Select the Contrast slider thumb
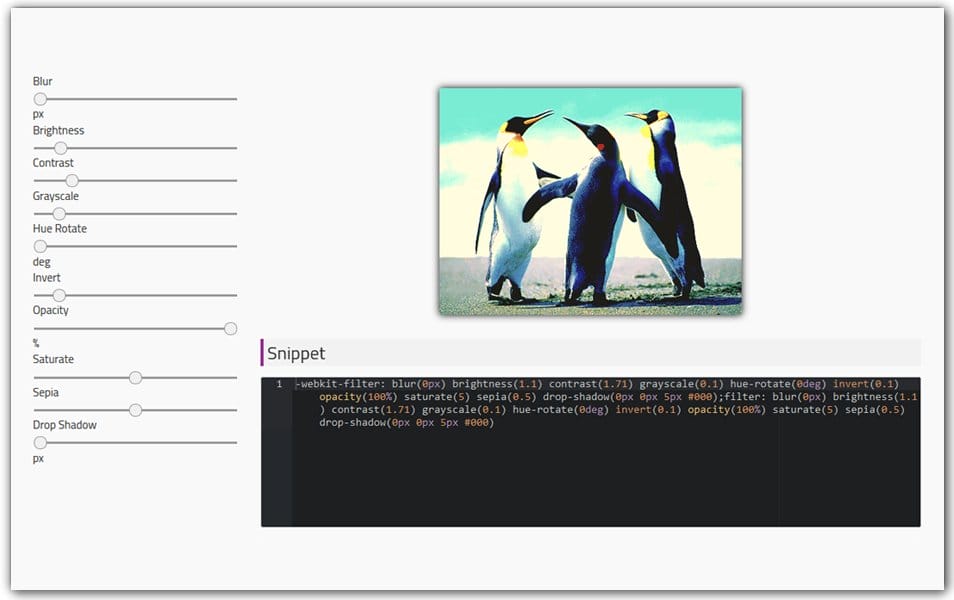 (70, 180)
